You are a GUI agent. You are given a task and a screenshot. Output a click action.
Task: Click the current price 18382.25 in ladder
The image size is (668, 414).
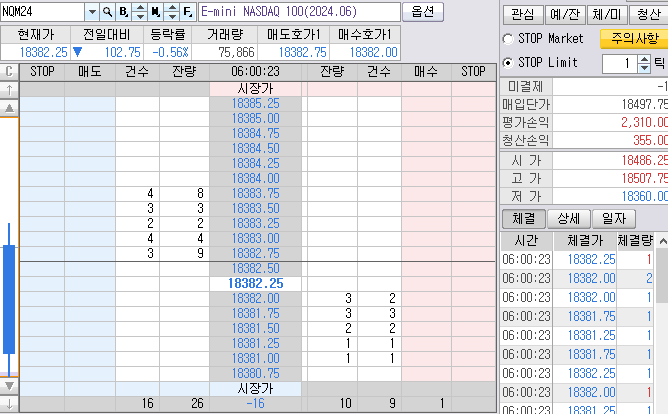coord(255,283)
